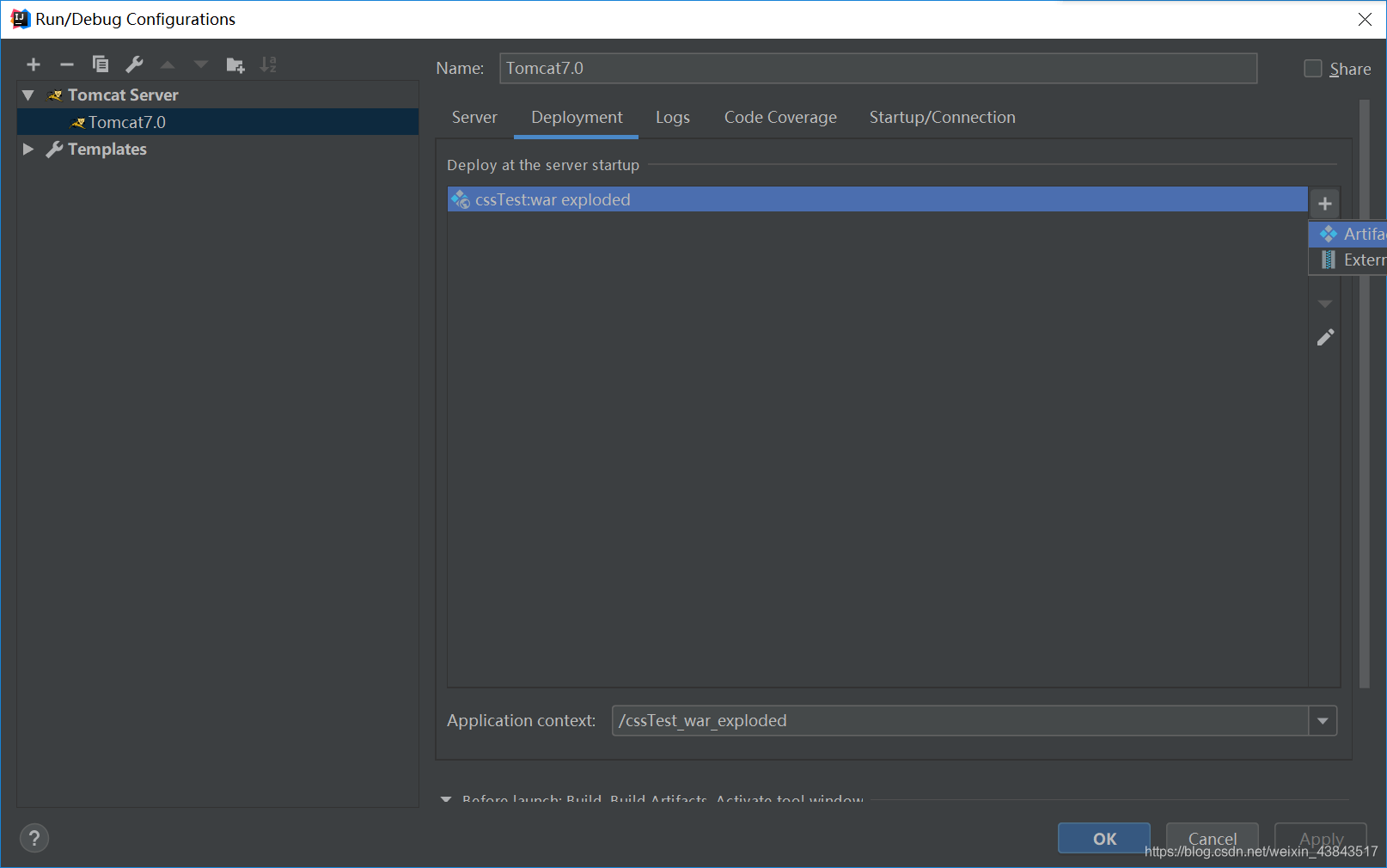Select Tomcat7.0 configuration in tree

pyautogui.click(x=218, y=122)
